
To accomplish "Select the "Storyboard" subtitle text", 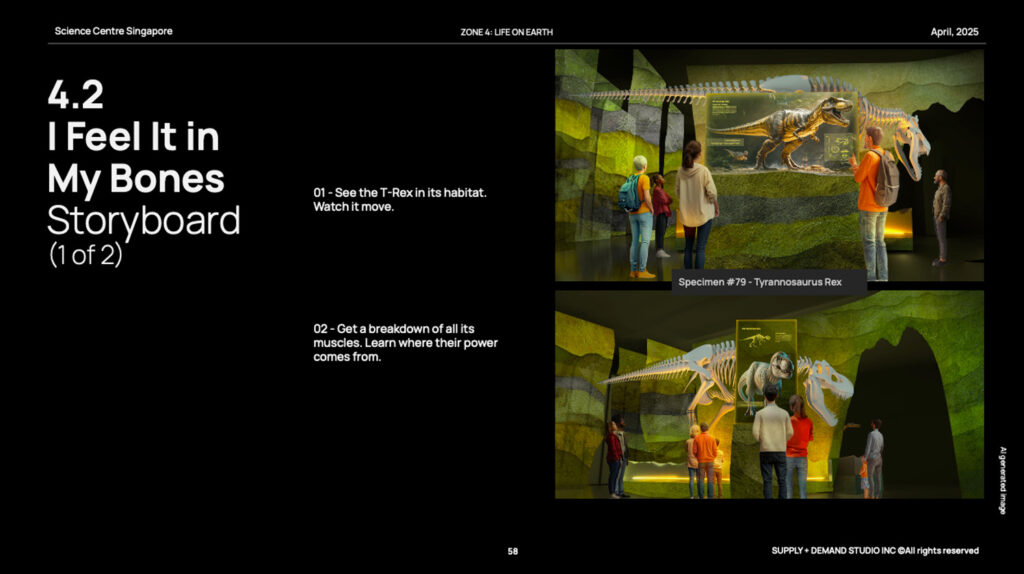I will 143,220.
